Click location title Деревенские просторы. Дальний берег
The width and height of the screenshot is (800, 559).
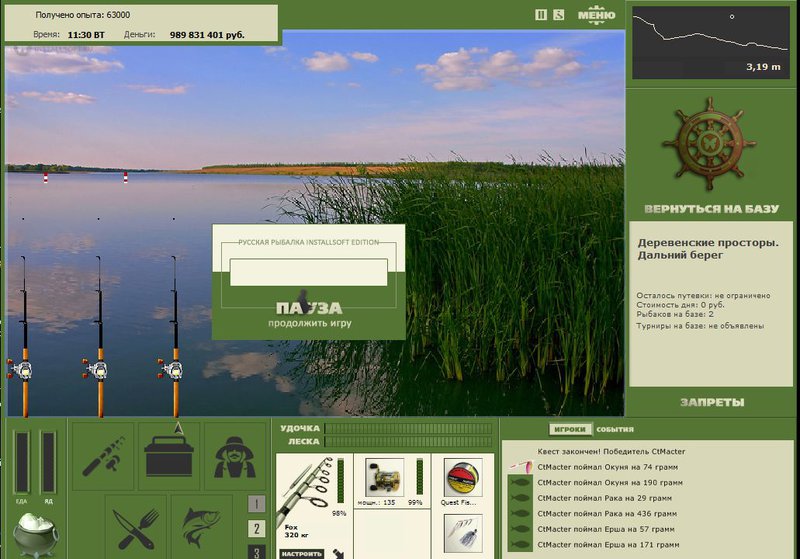pos(708,248)
